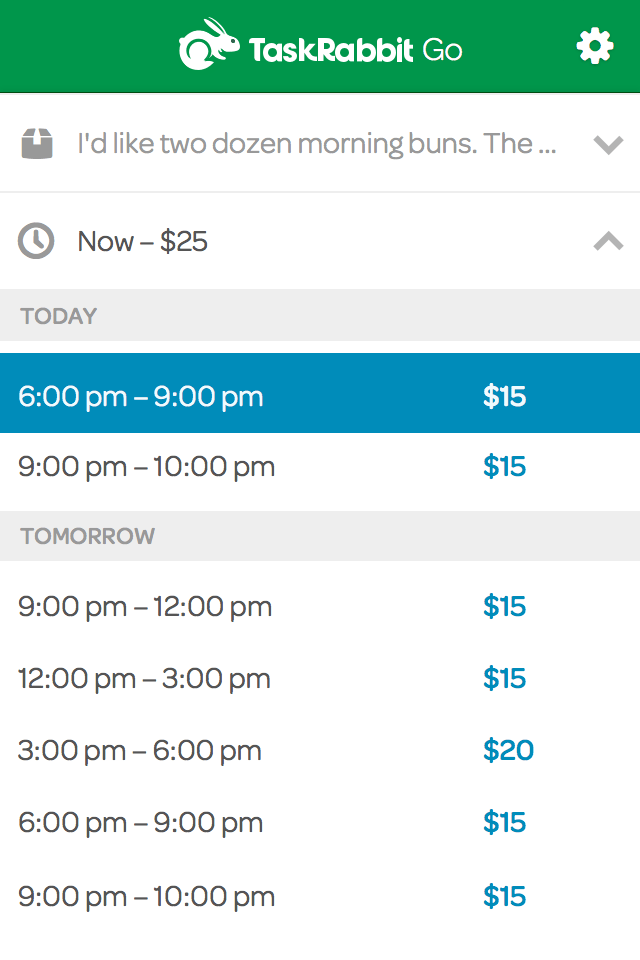Click the $20 price for tomorrow
This screenshot has width=640, height=960.
tap(508, 751)
